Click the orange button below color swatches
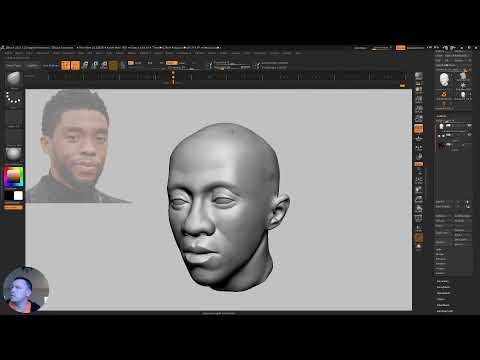480x360 pixels. [x=13, y=207]
